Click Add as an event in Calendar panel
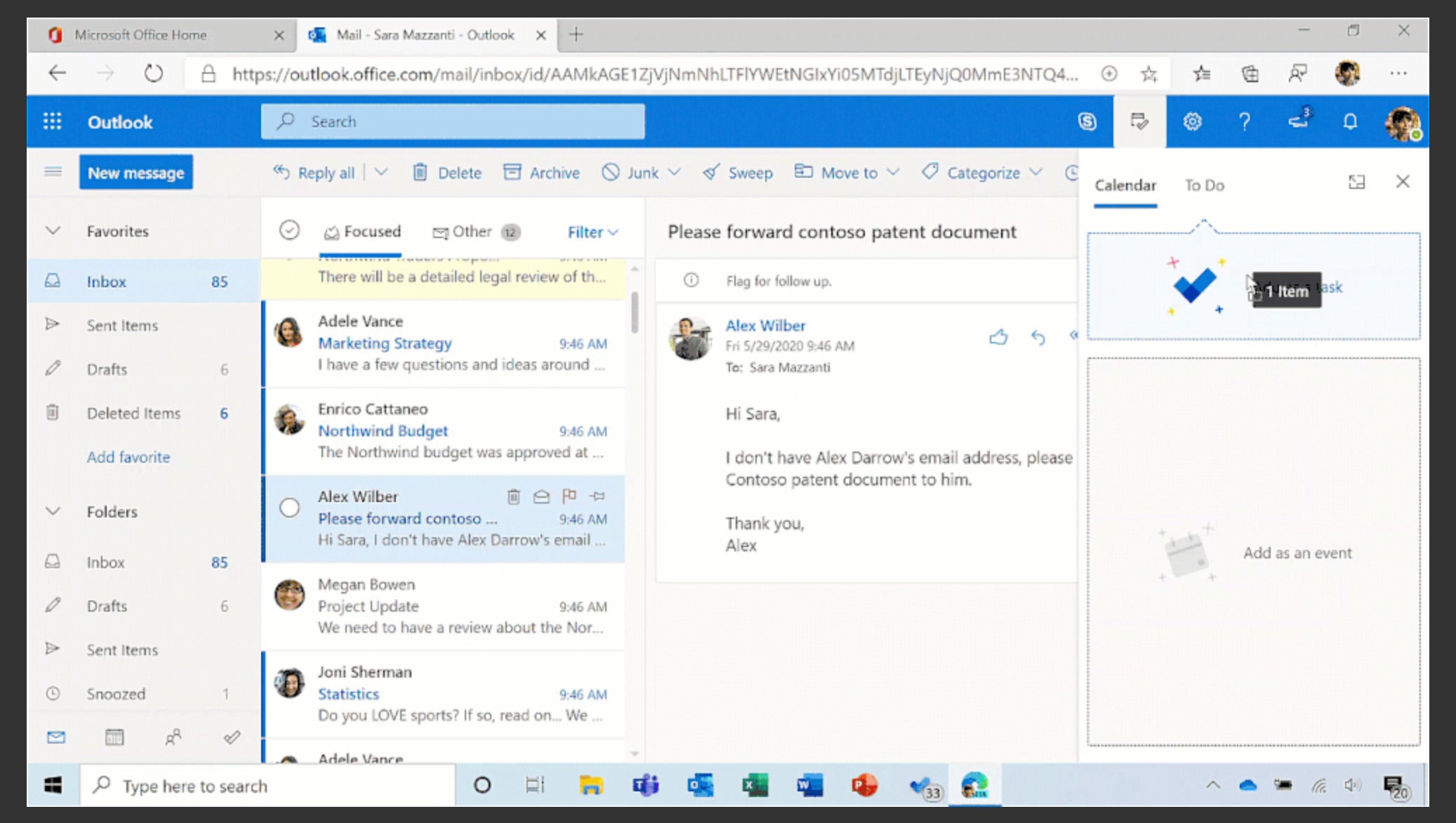The image size is (1456, 823). [1254, 553]
